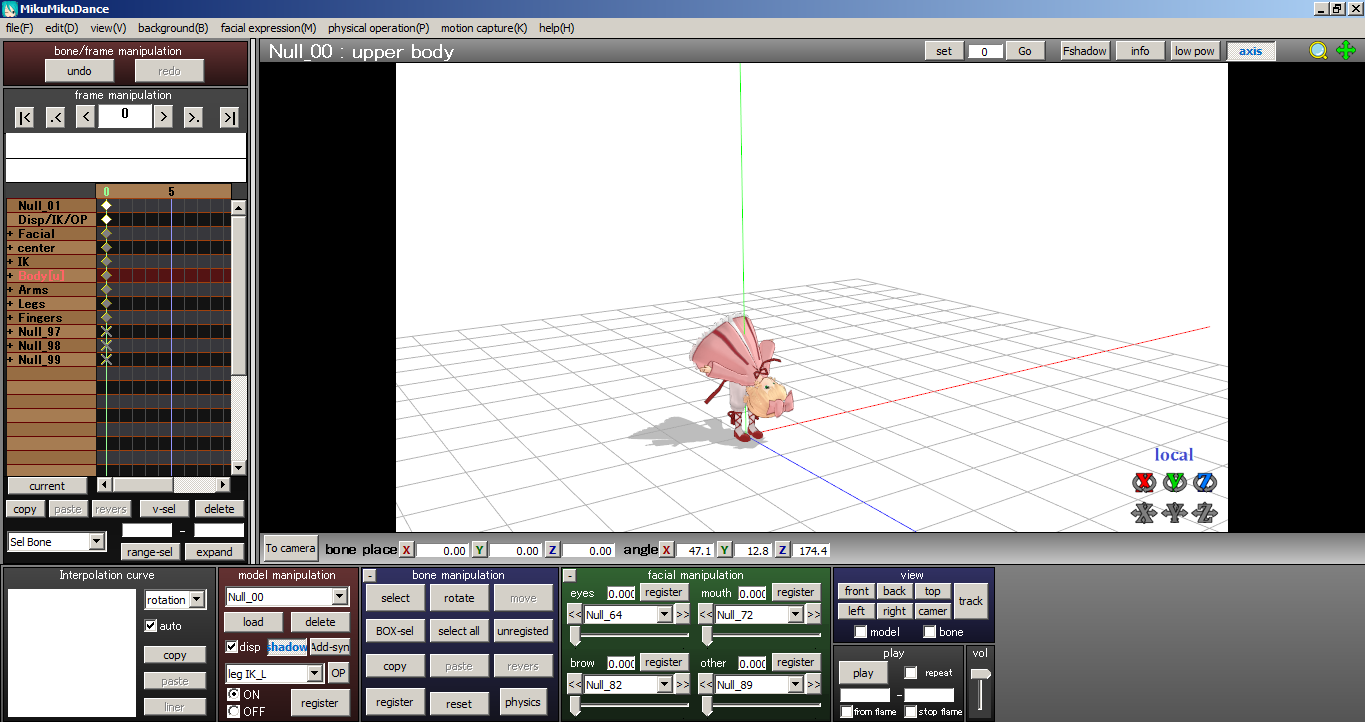Click the eyes morph slider handle
This screenshot has height=722, width=1365.
[x=575, y=636]
